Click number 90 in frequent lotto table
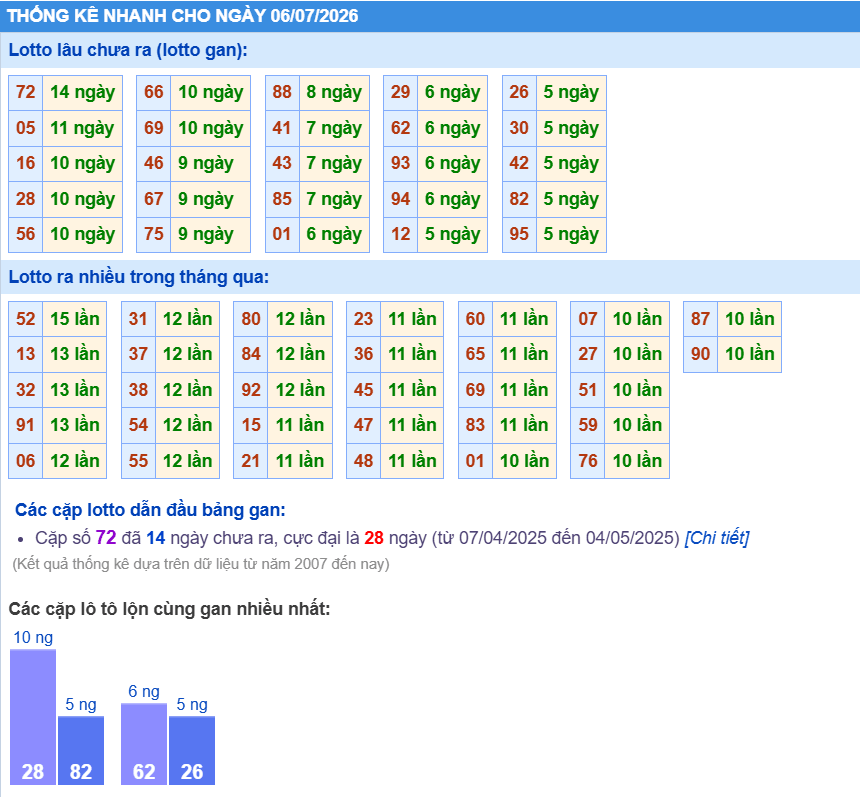Viewport: 860px width, 797px height. pyautogui.click(x=700, y=354)
